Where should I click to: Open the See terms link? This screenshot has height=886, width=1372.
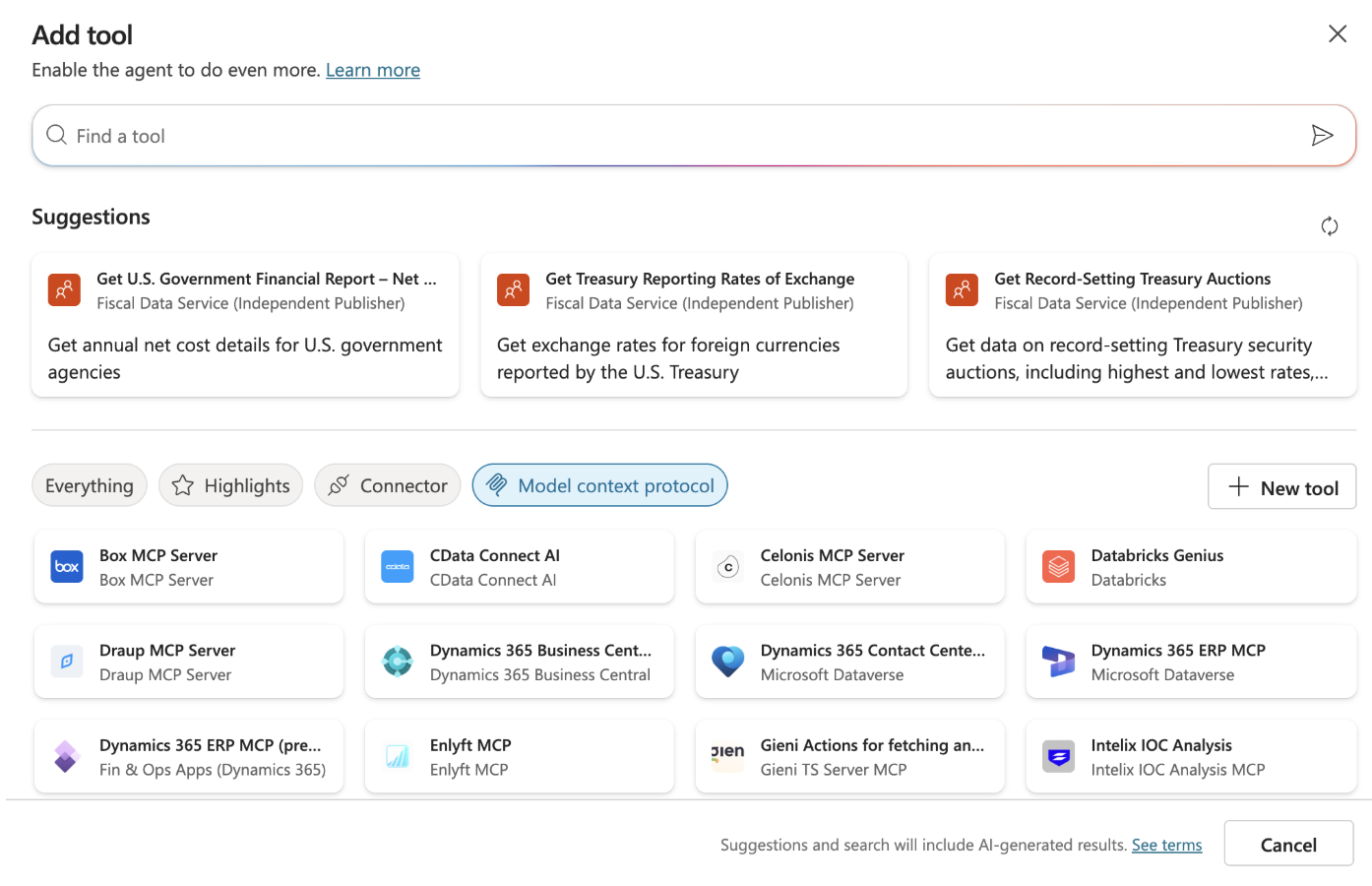click(x=1166, y=845)
